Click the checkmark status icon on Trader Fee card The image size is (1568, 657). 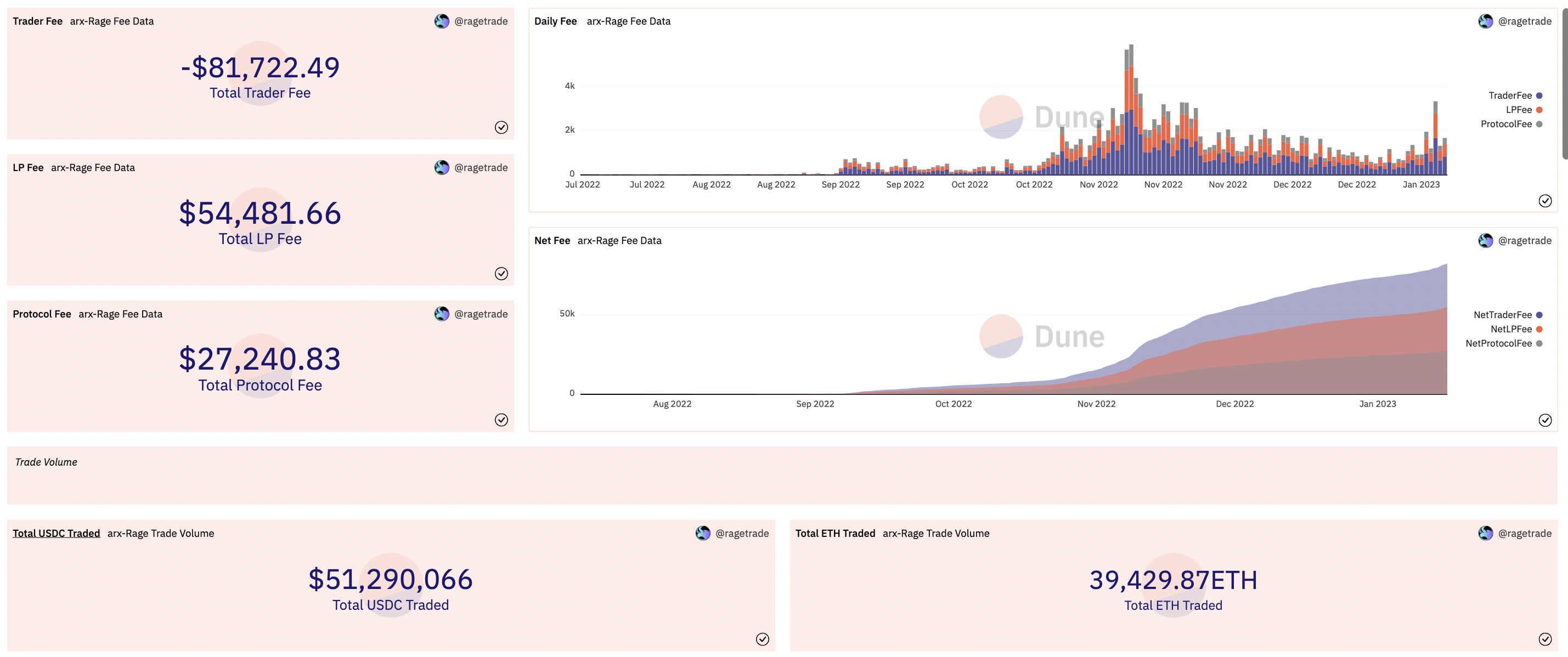click(x=501, y=127)
